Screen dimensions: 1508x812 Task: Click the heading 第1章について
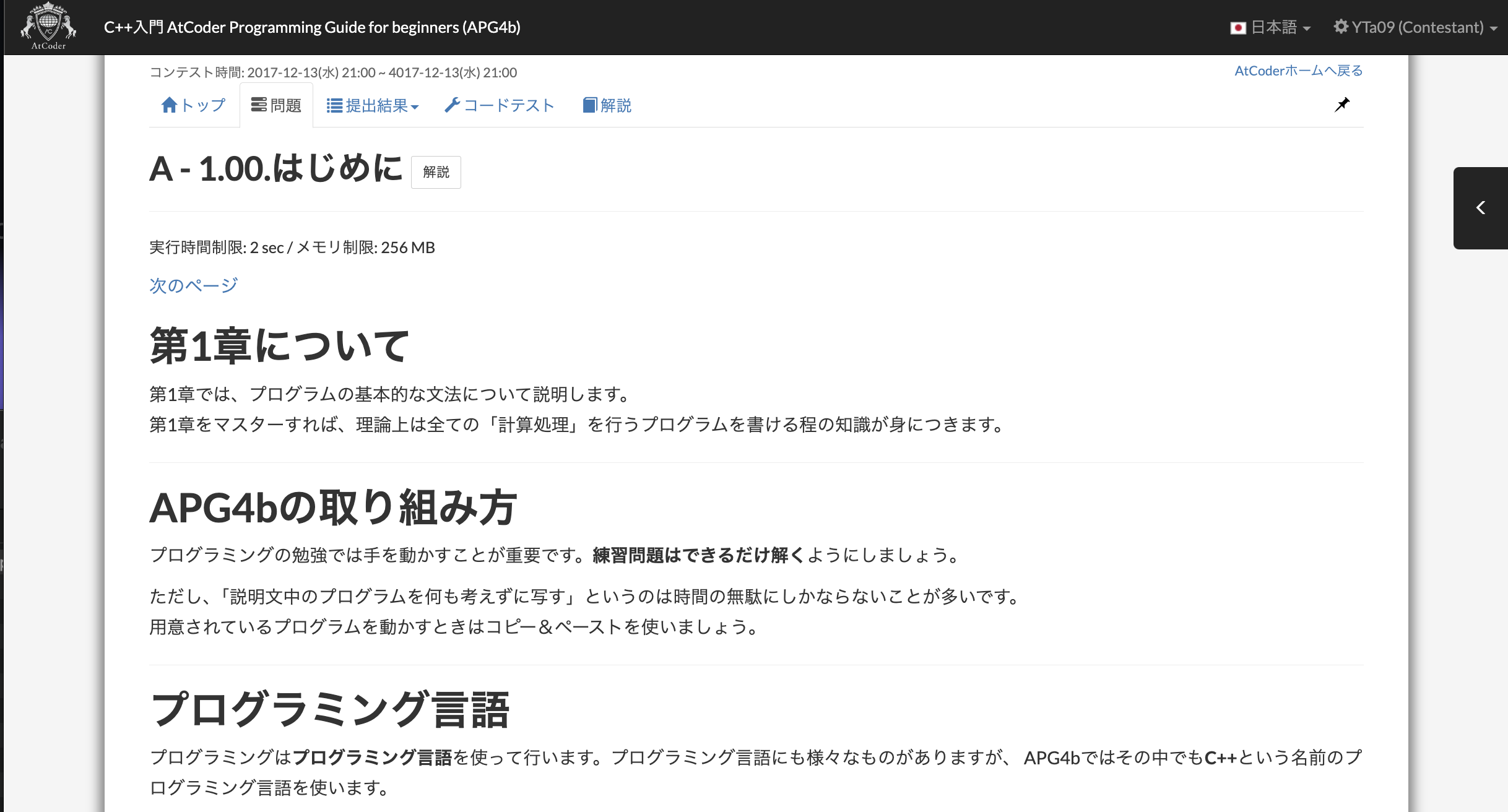(279, 345)
